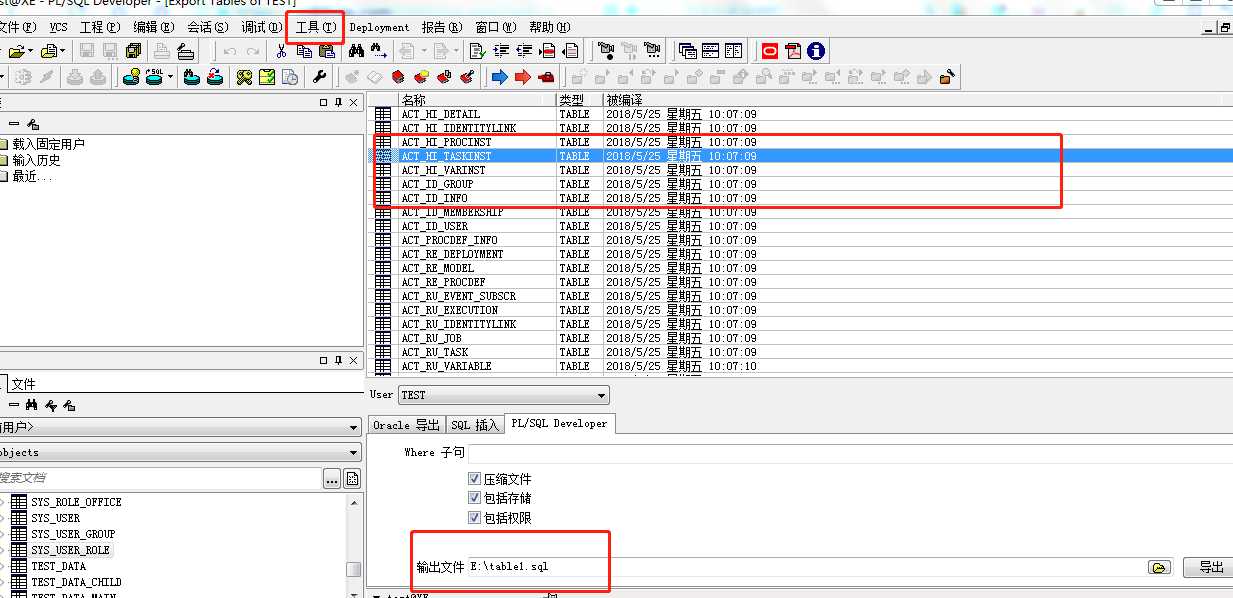Viewport: 1233px width, 598px height.
Task: Open the dropdown arrow next to Open icon
Action: tap(31, 50)
